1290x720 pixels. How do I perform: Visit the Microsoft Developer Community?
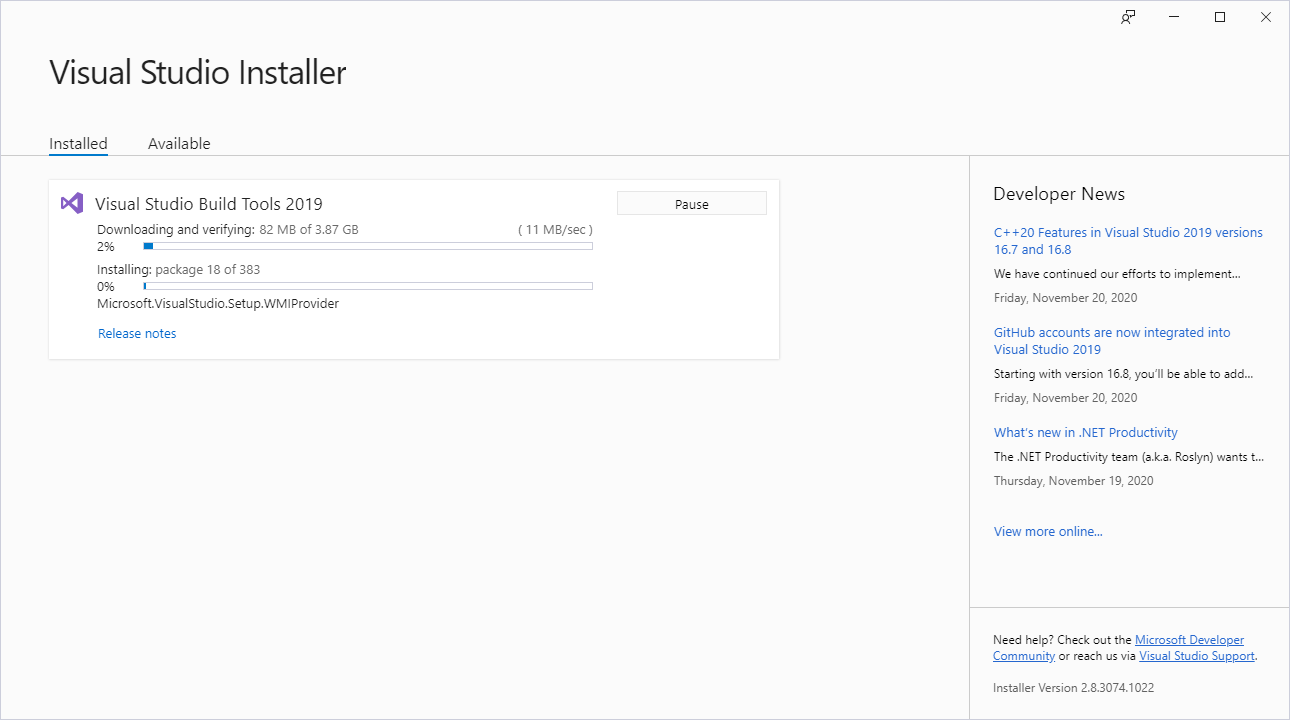pyautogui.click(x=1189, y=639)
